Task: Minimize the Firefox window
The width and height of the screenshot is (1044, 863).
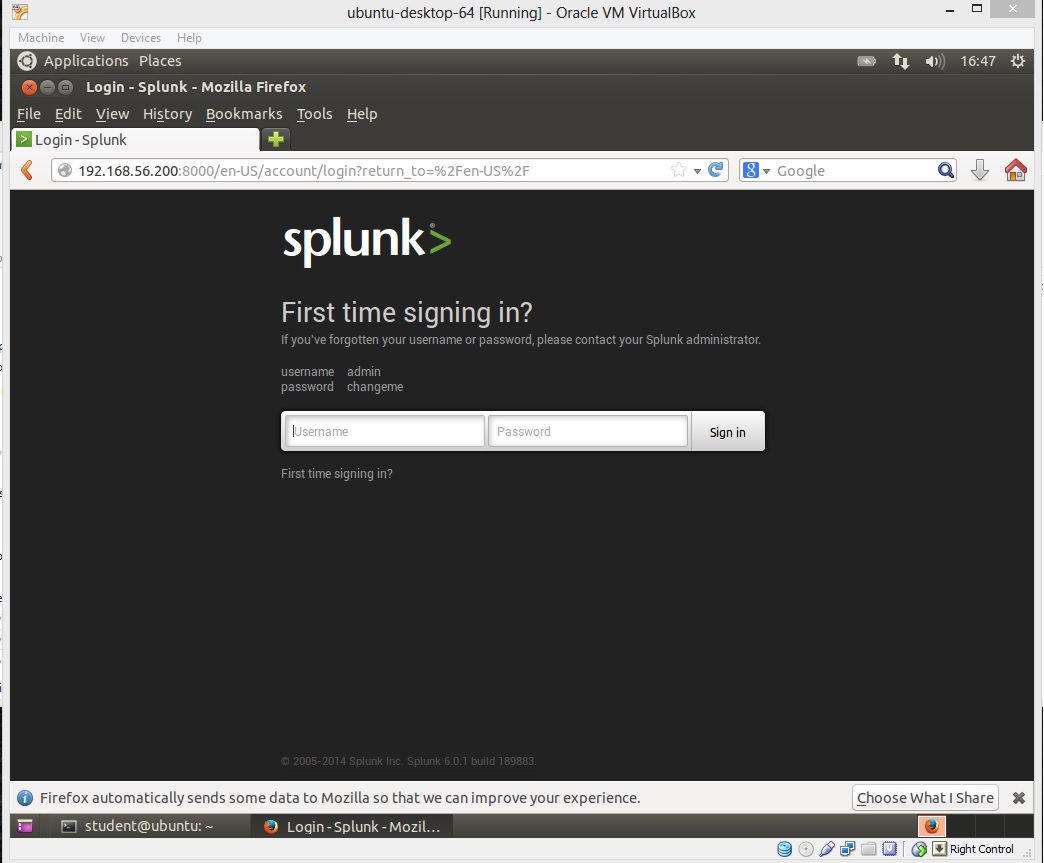Action: pos(47,87)
